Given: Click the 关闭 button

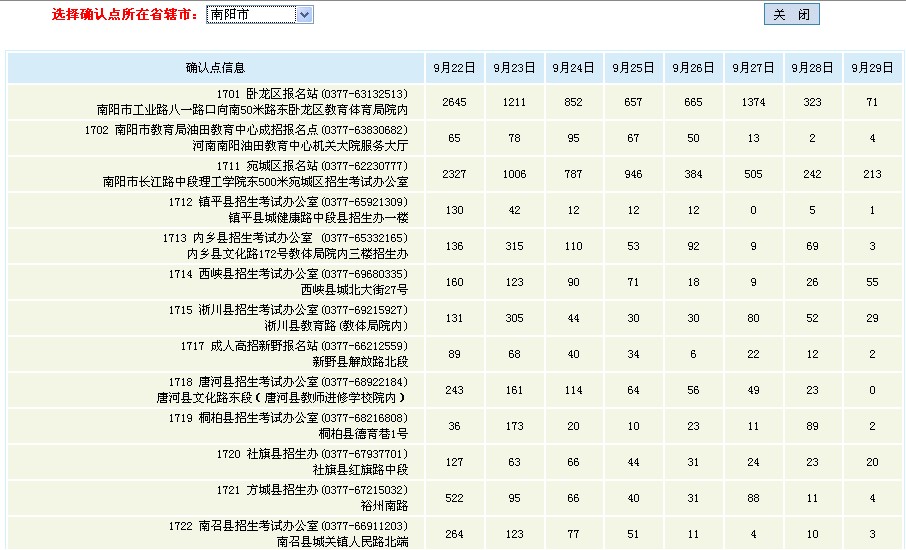Looking at the screenshot, I should pos(792,14).
